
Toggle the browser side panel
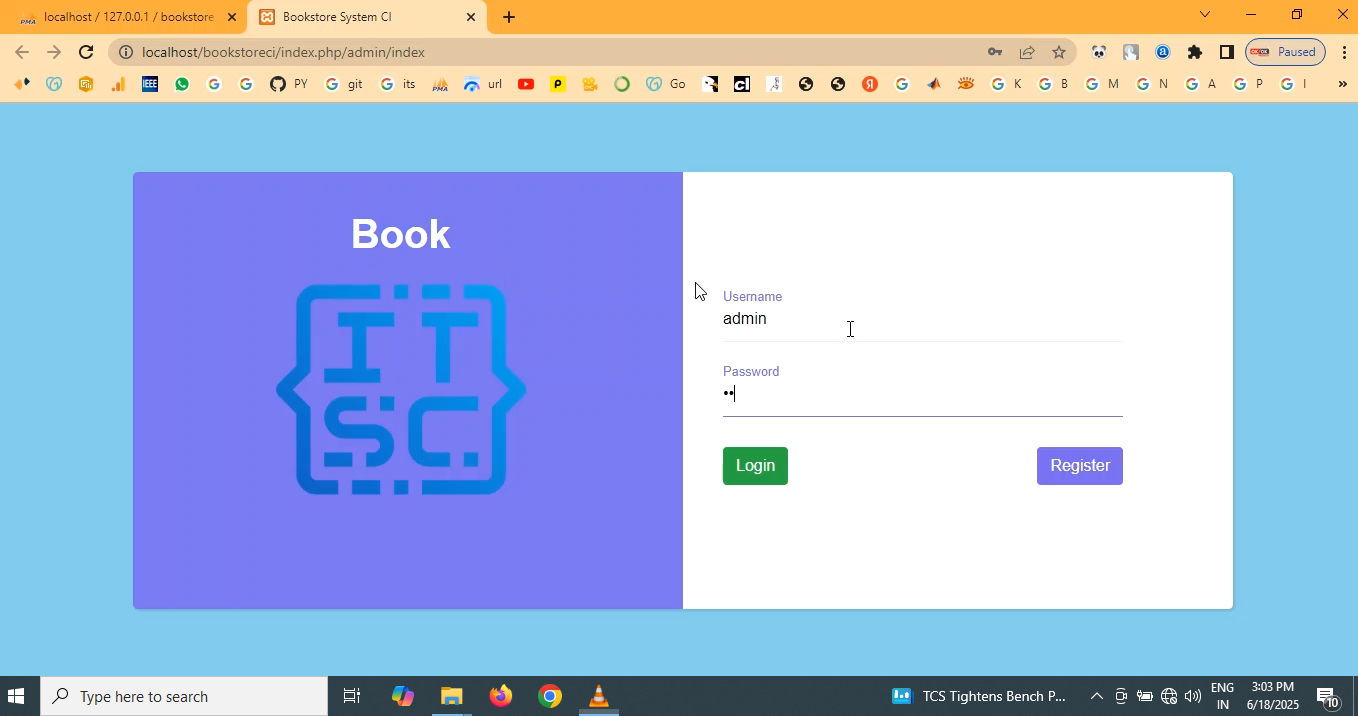pyautogui.click(x=1226, y=52)
